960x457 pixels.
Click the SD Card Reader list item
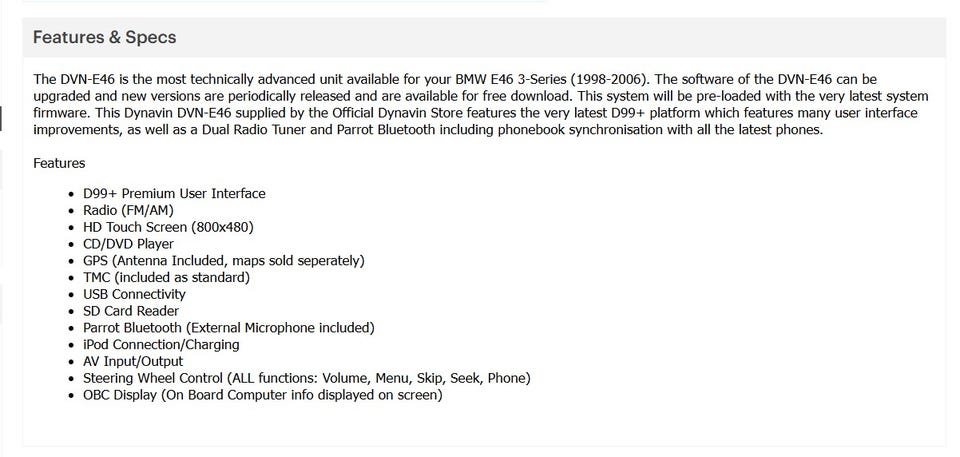(131, 311)
